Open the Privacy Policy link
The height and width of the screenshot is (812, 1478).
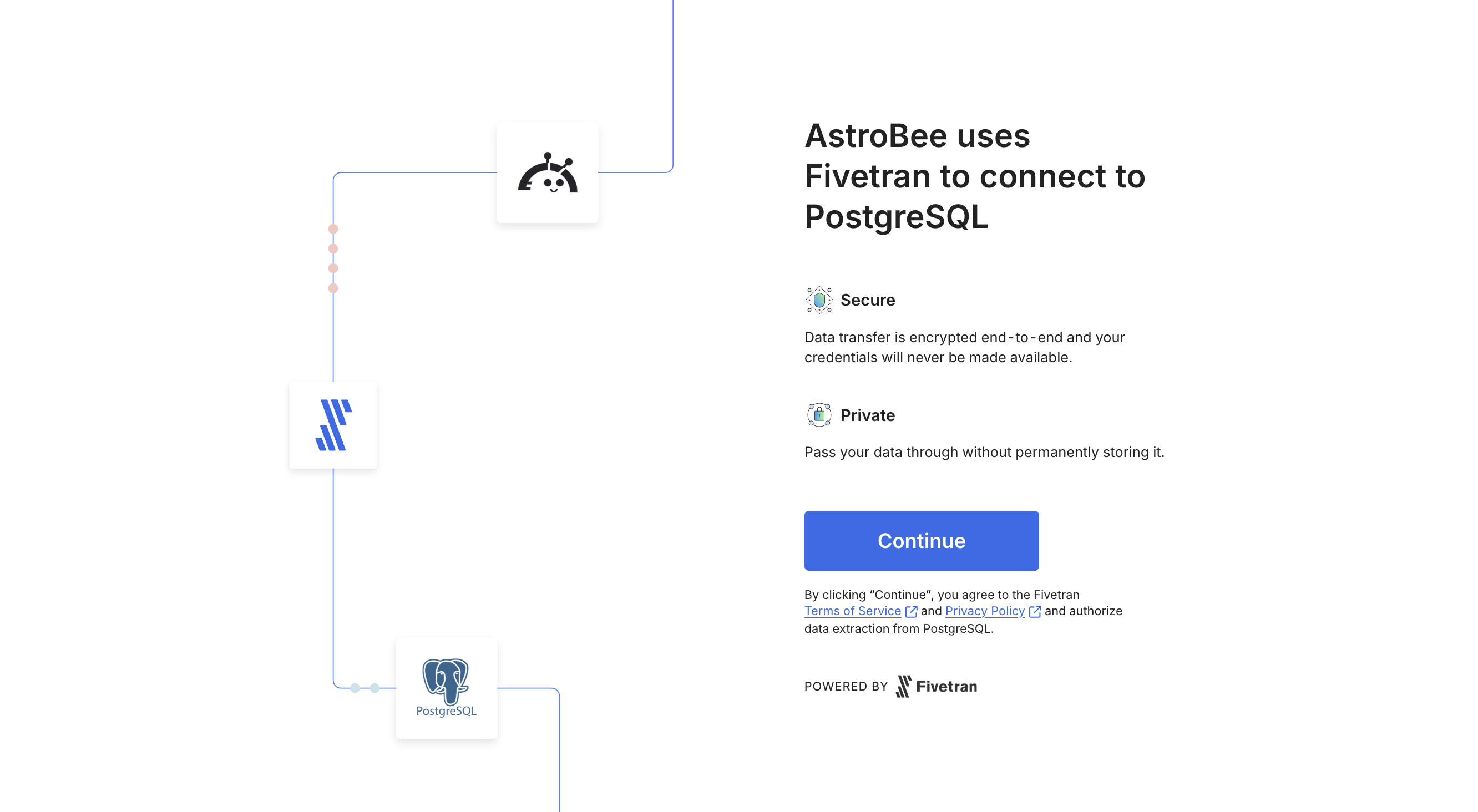pos(985,611)
